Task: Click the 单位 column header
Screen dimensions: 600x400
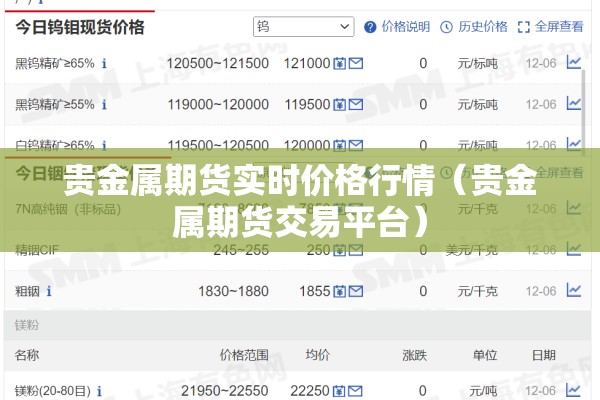Action: [485, 355]
